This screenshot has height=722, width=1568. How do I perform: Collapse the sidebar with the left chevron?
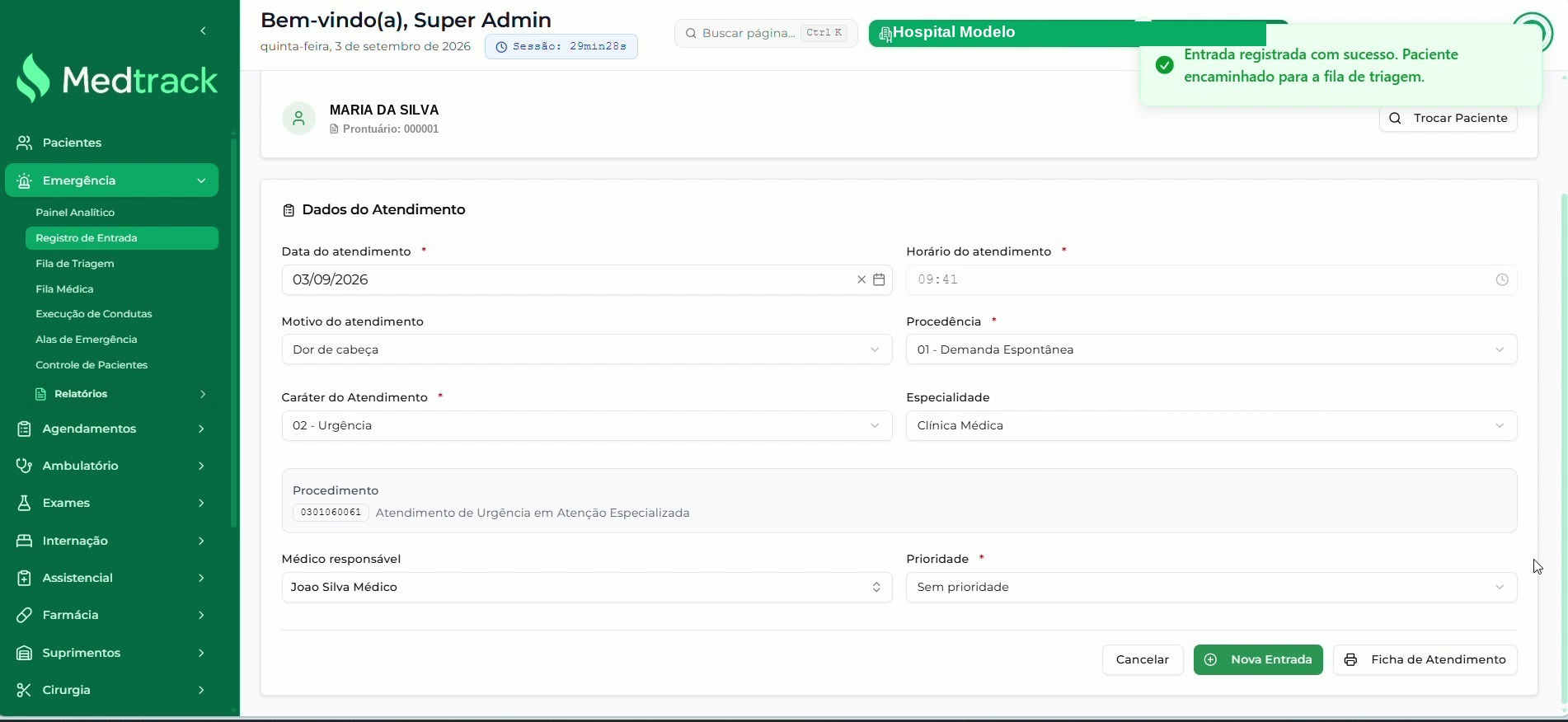(x=203, y=31)
